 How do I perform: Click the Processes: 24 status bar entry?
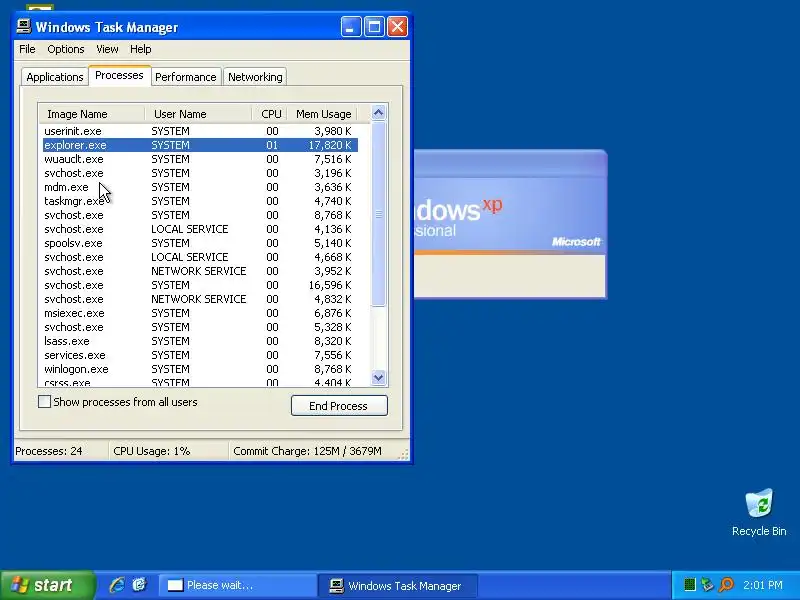tap(49, 451)
